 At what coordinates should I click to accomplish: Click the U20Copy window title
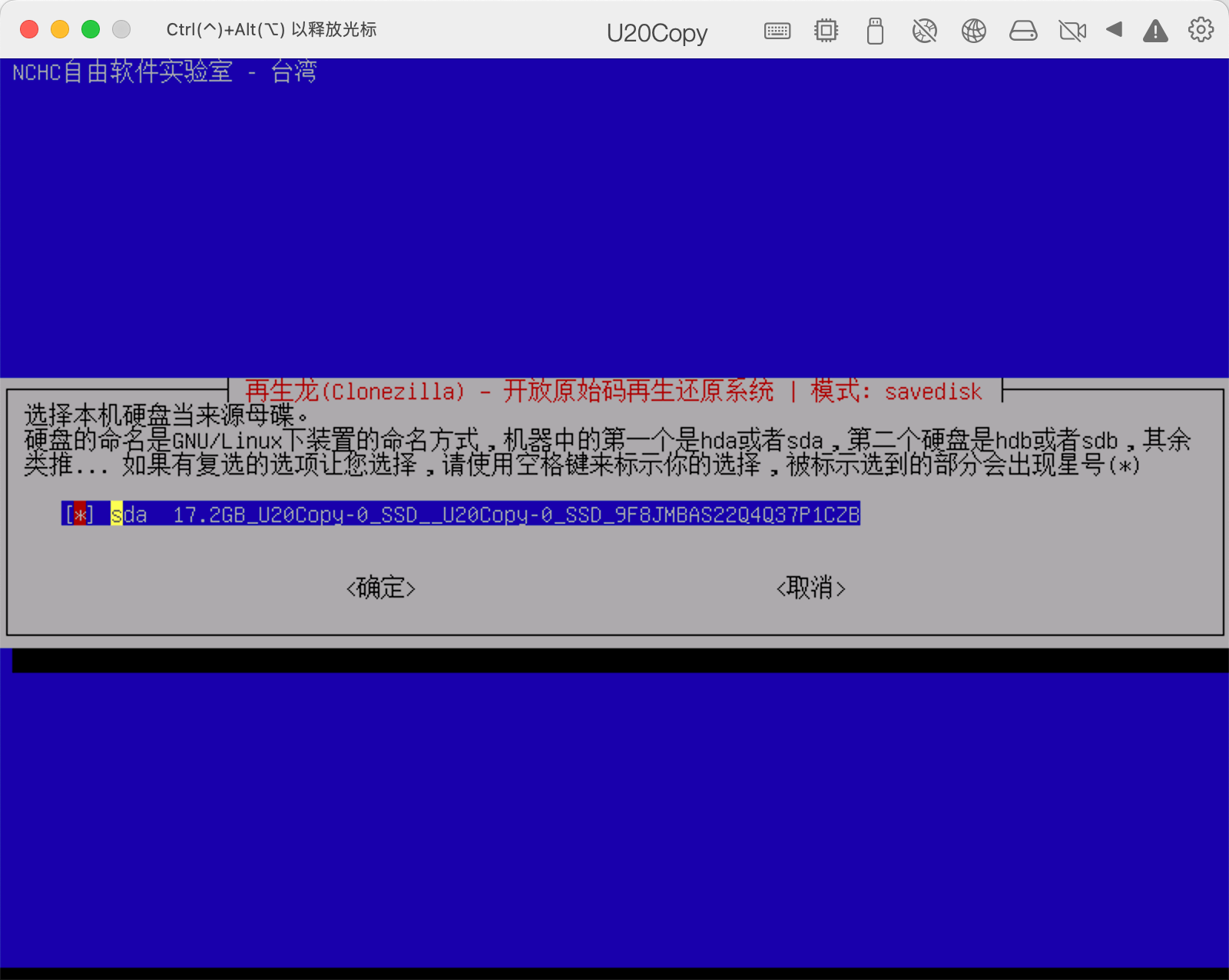click(x=657, y=32)
